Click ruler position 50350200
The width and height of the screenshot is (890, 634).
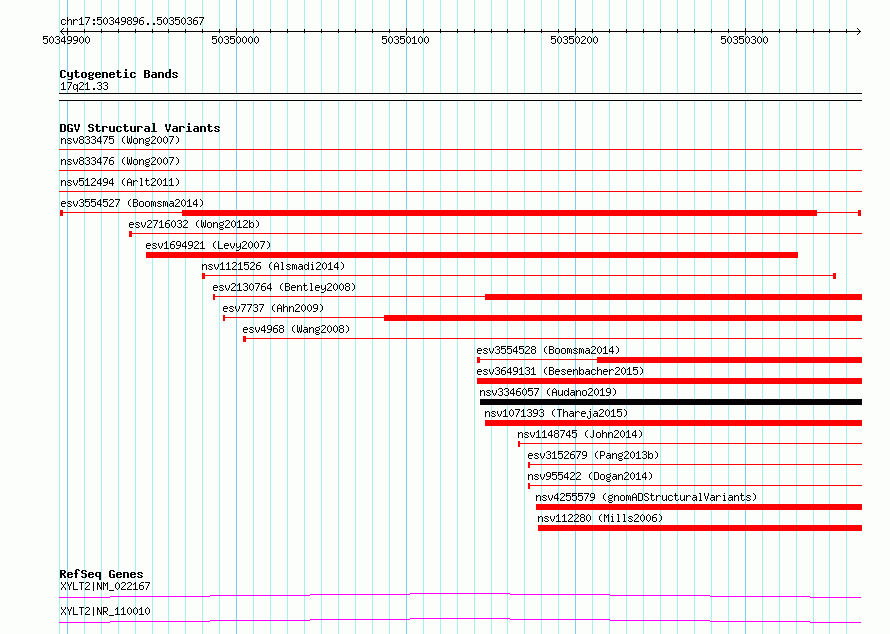[574, 40]
